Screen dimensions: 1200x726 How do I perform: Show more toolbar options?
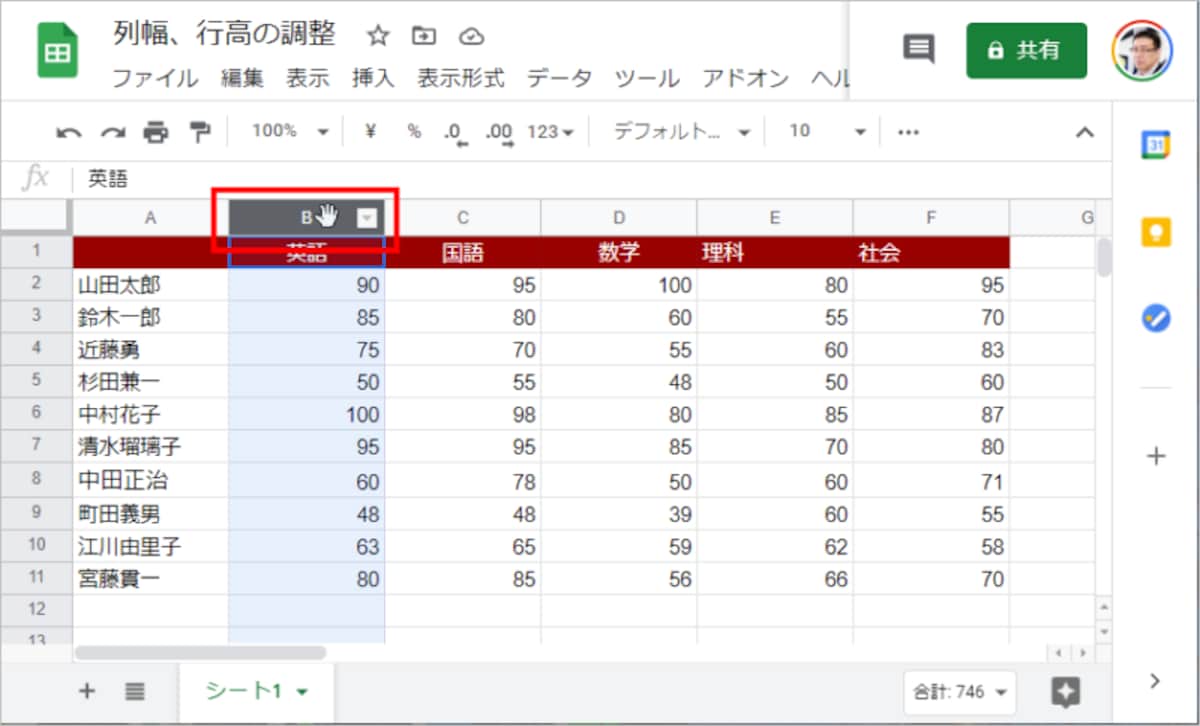coord(908,132)
